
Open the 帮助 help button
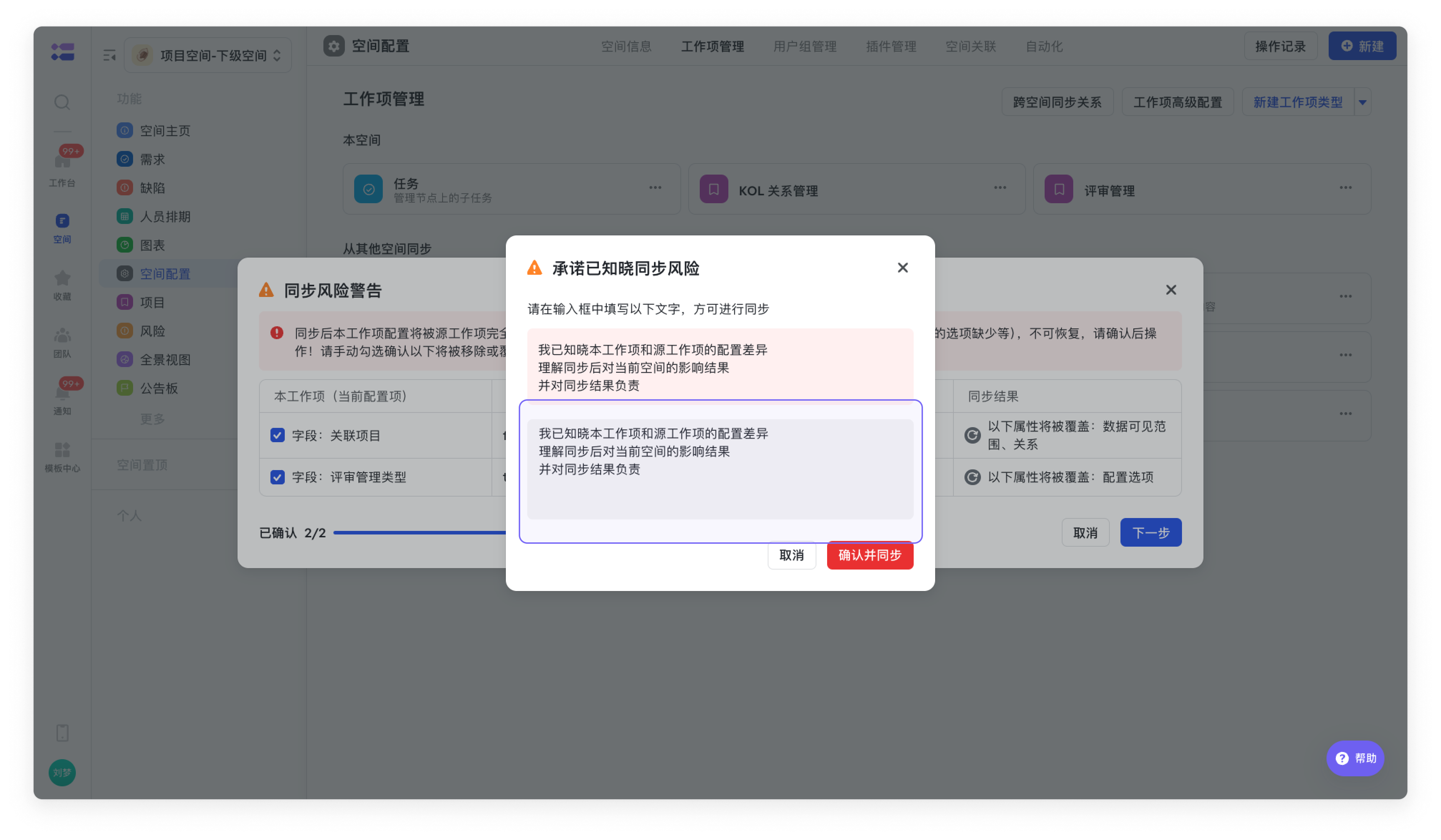[1355, 758]
